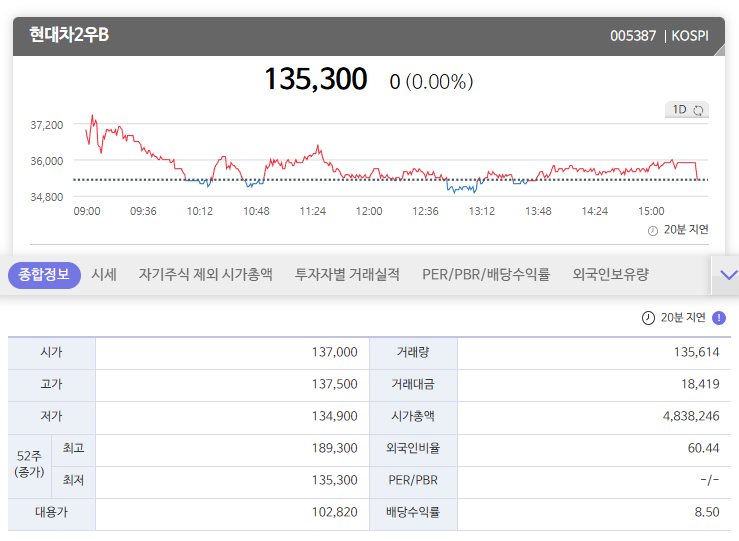739x541 pixels.
Task: Click the 13:12 time axis label
Action: tap(482, 211)
